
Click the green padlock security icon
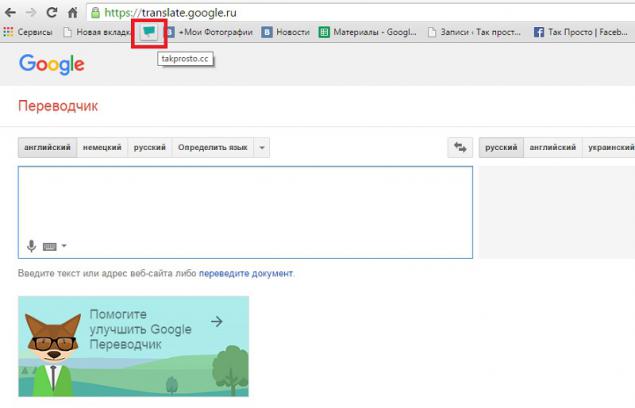pyautogui.click(x=96, y=13)
